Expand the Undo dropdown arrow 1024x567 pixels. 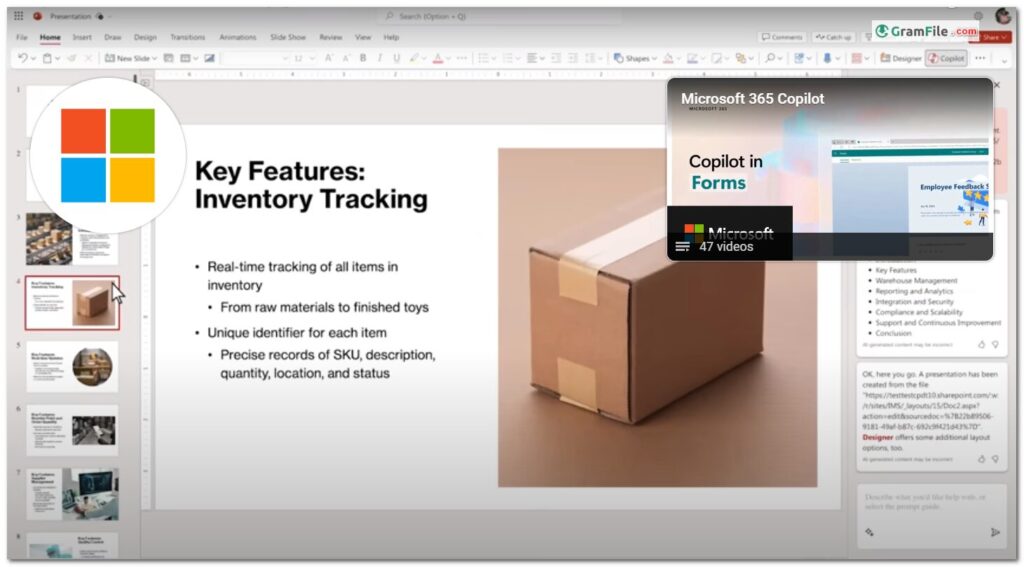[33, 59]
